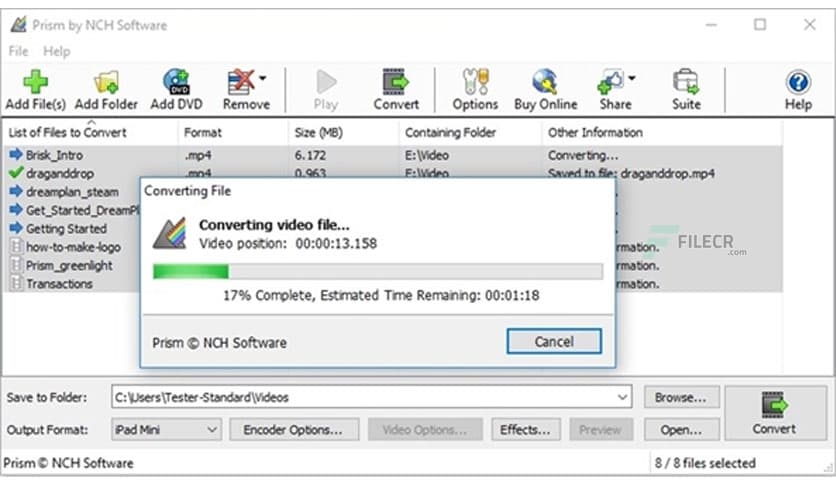Click the Help icon in toolbar
Viewport: 836px width, 484px height.
[798, 90]
